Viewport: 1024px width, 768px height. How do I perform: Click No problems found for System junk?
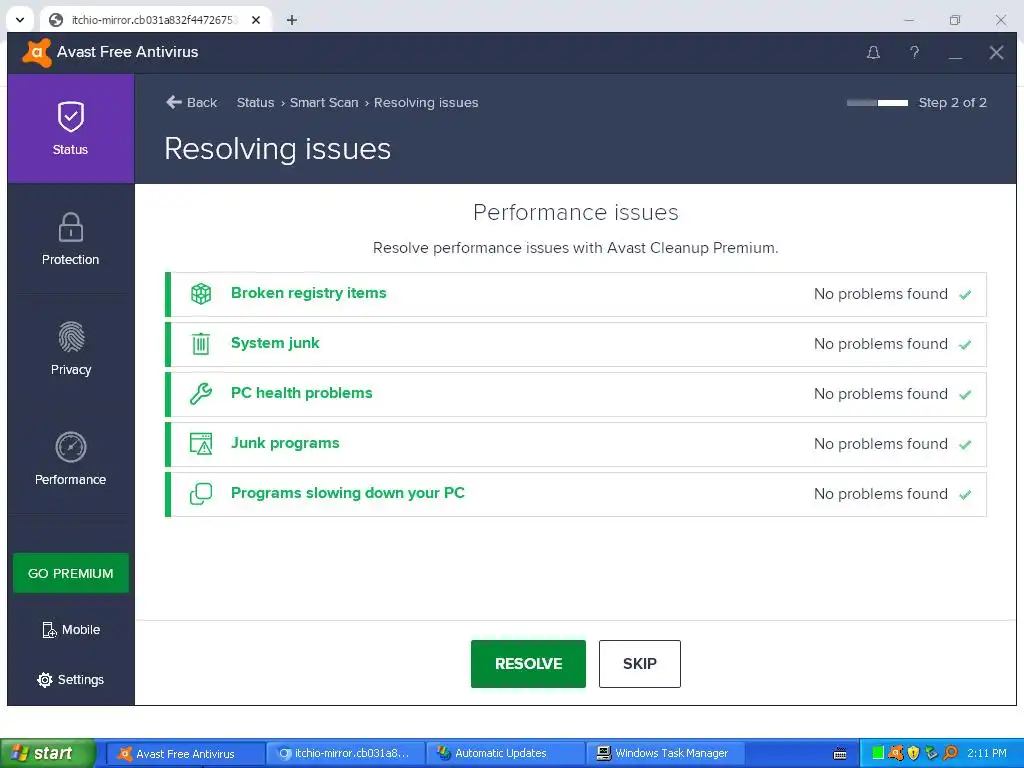click(880, 344)
